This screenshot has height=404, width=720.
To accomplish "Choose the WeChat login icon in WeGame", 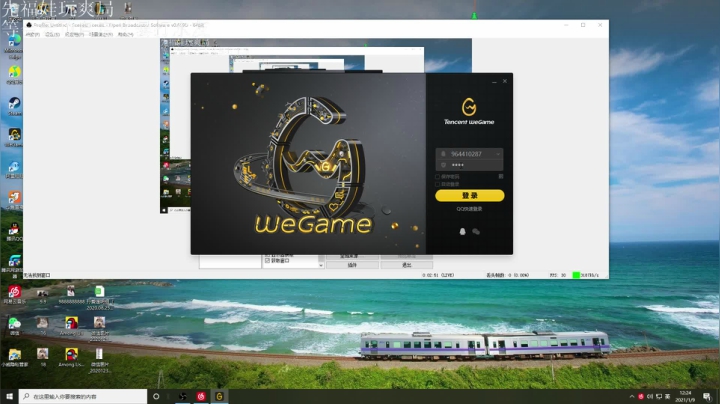I will [x=476, y=231].
